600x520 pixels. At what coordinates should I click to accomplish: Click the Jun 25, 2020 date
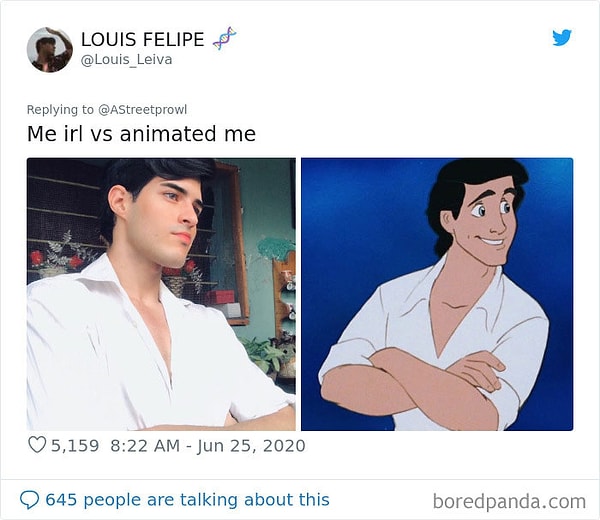click(x=256, y=446)
